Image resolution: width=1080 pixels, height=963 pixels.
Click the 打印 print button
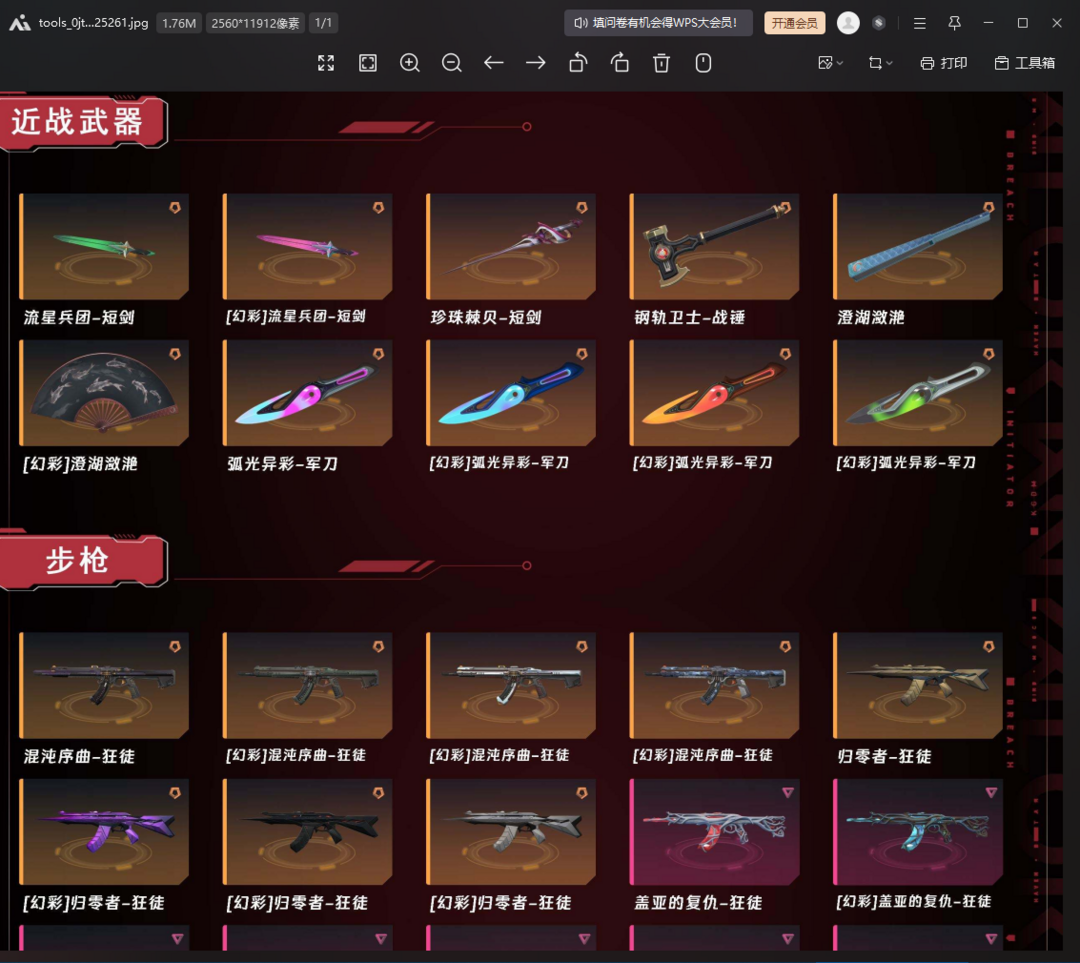944,63
